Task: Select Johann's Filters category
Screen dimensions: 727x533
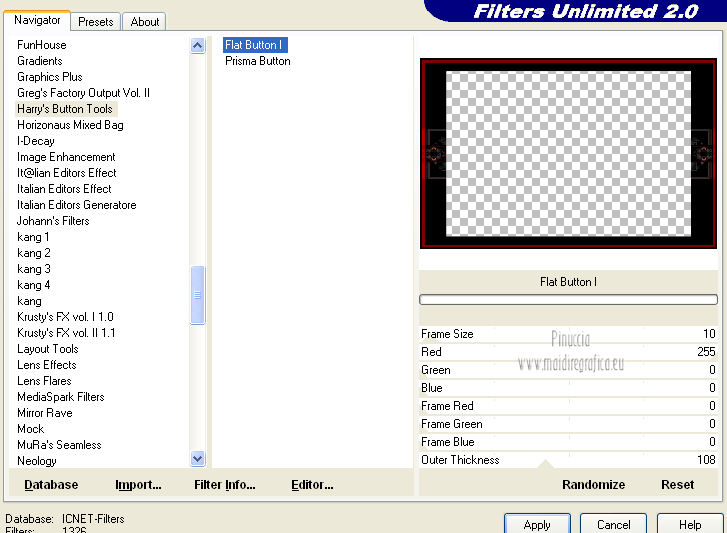Action: (53, 221)
